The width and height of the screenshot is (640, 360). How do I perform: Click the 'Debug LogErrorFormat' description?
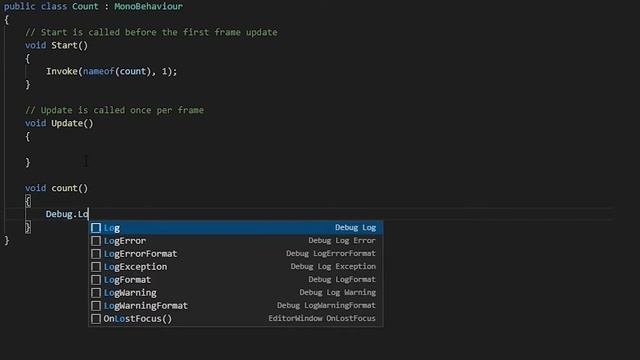(331, 253)
